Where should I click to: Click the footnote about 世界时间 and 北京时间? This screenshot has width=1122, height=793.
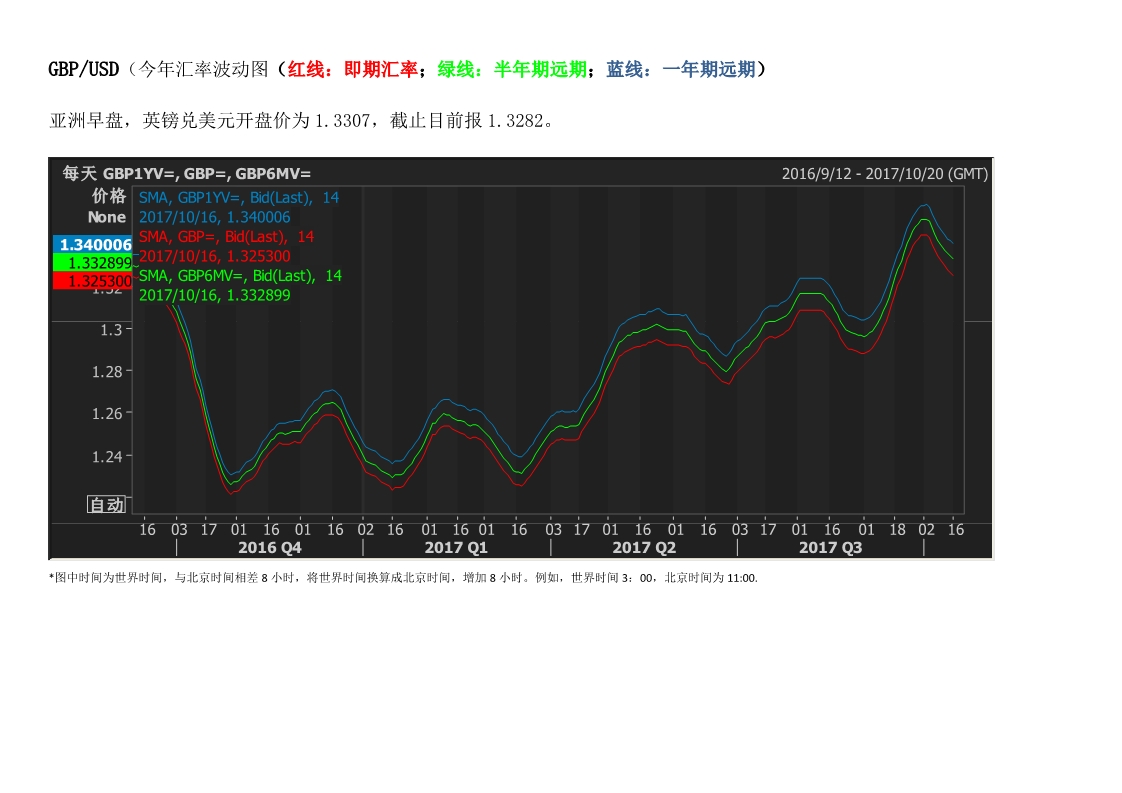coord(404,578)
